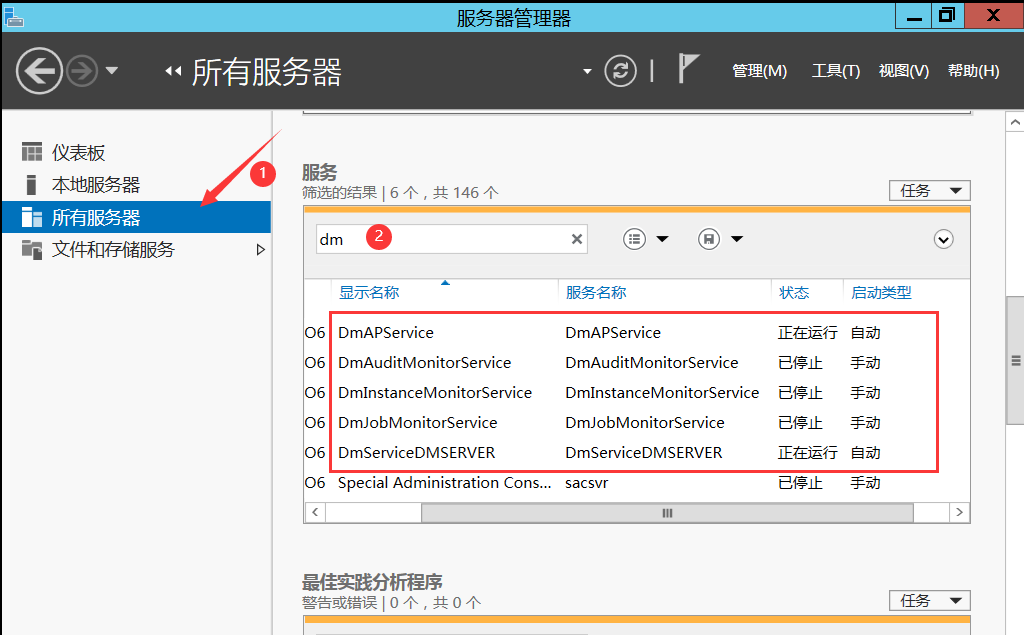Click the sacsvr service name cell
The height and width of the screenshot is (635, 1024).
[586, 483]
